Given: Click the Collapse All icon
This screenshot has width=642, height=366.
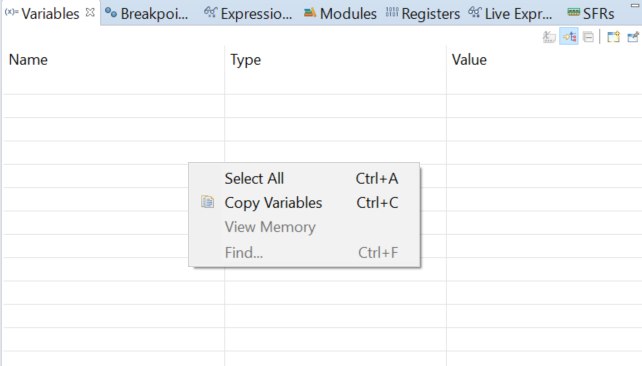Looking at the screenshot, I should click(588, 37).
